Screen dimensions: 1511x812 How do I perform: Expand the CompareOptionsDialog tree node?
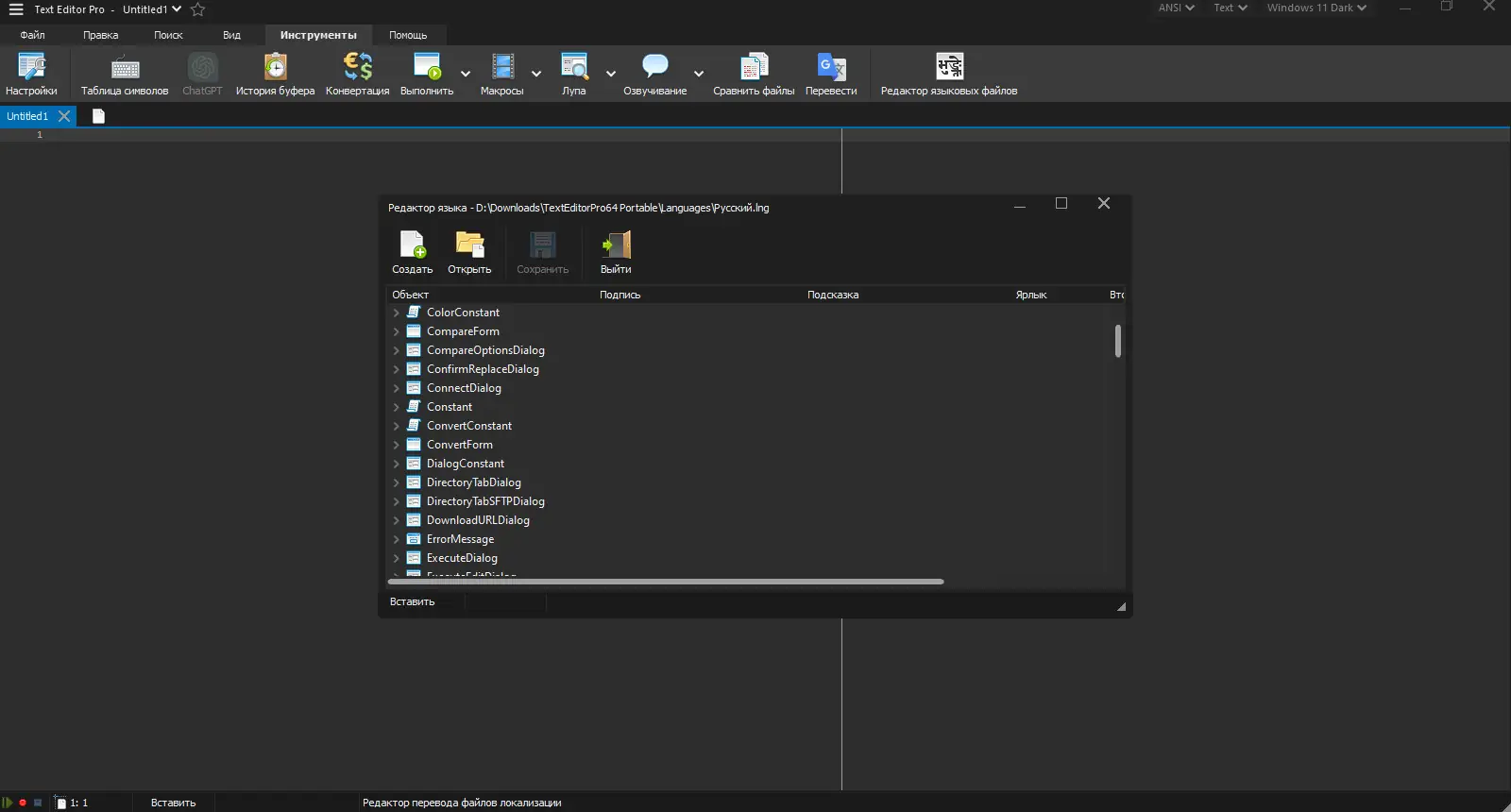coord(397,350)
